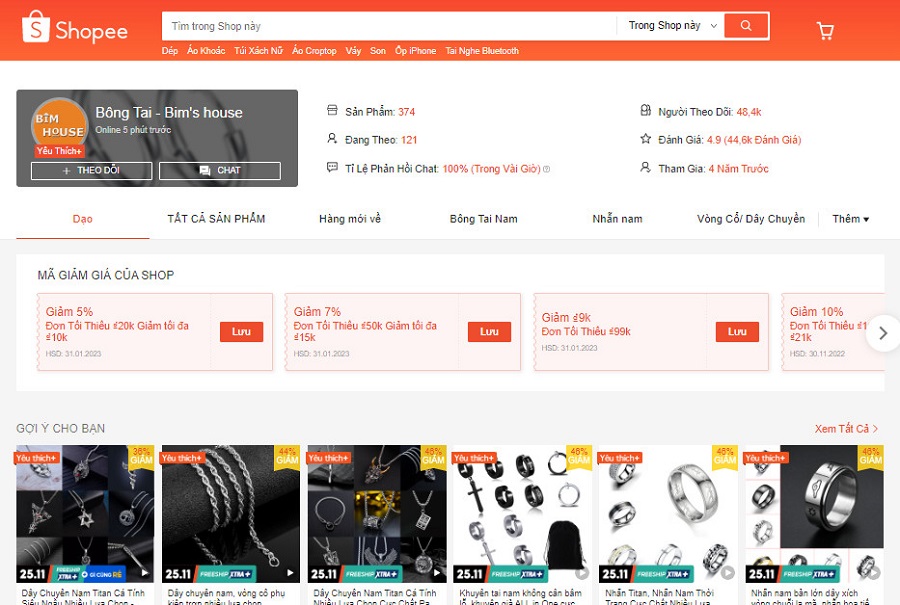
Task: Follow the shop with THEO DÕI button
Action: pos(91,170)
